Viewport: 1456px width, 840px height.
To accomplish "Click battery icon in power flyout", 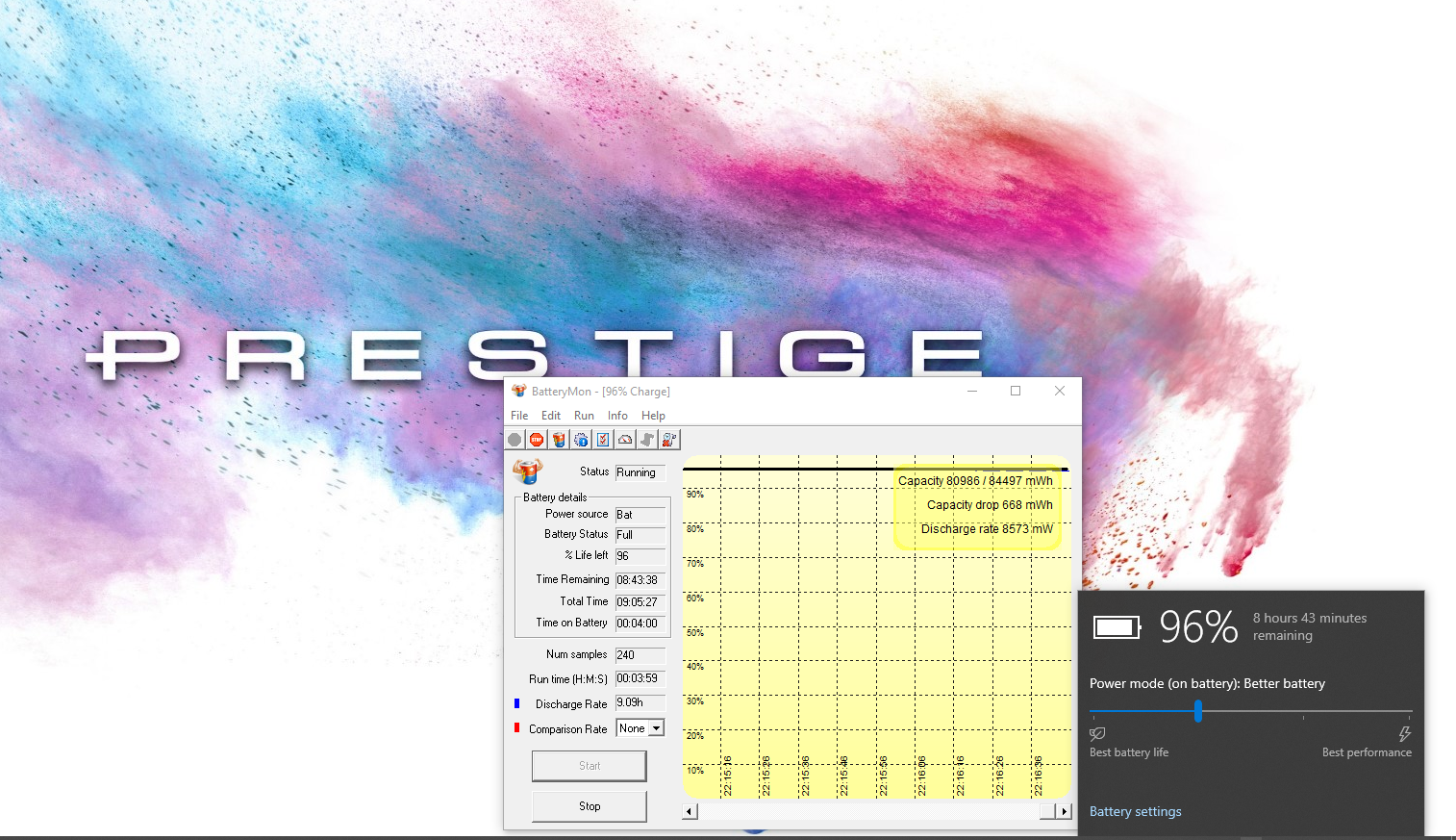I will tap(1117, 627).
